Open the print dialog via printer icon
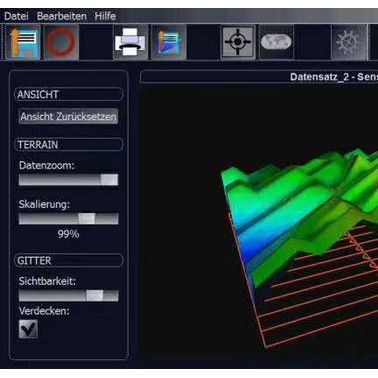 (130, 43)
